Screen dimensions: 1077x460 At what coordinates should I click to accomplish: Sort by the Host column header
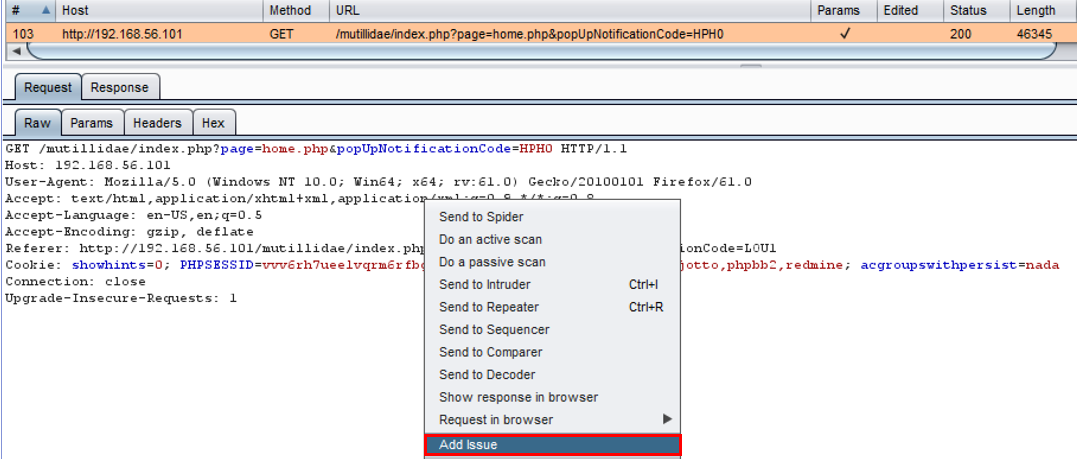pyautogui.click(x=159, y=10)
